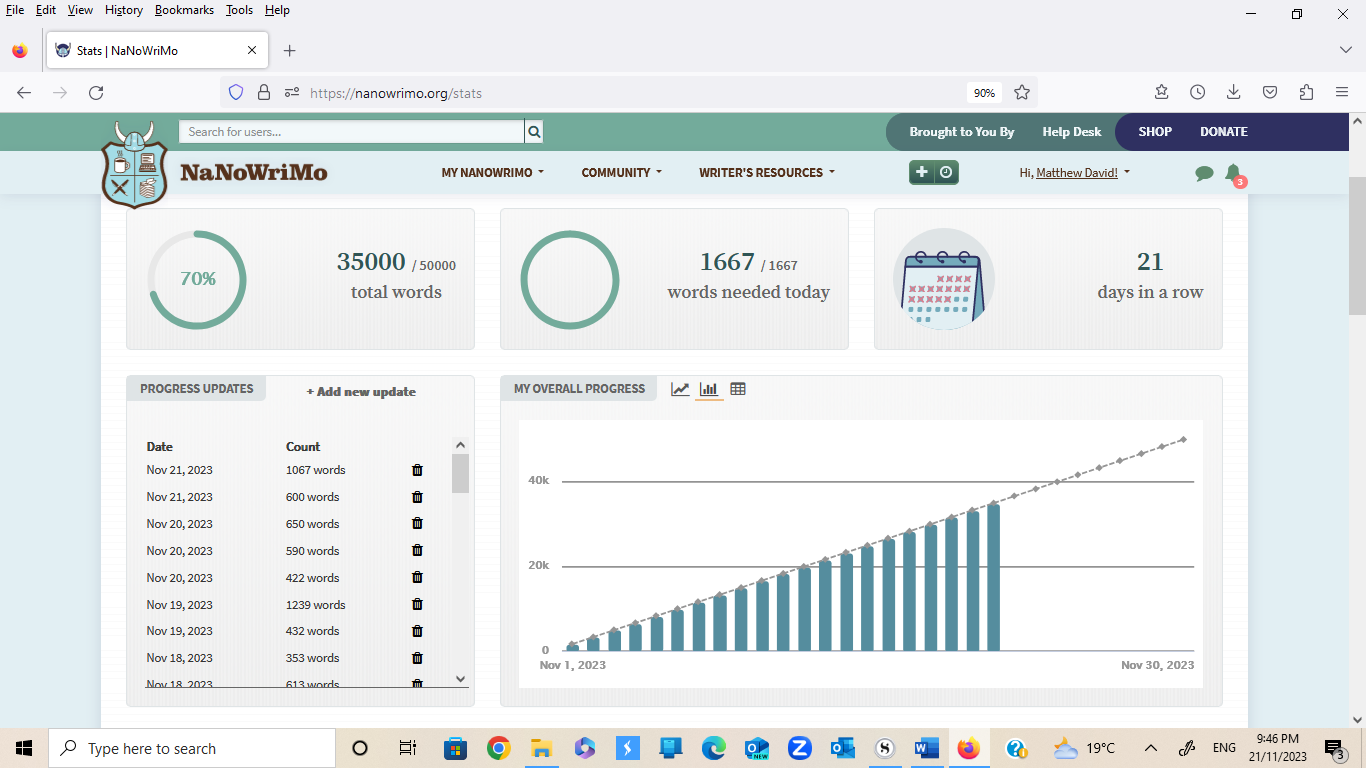The width and height of the screenshot is (1366, 768).
Task: Open the Tools menu
Action: tap(240, 10)
